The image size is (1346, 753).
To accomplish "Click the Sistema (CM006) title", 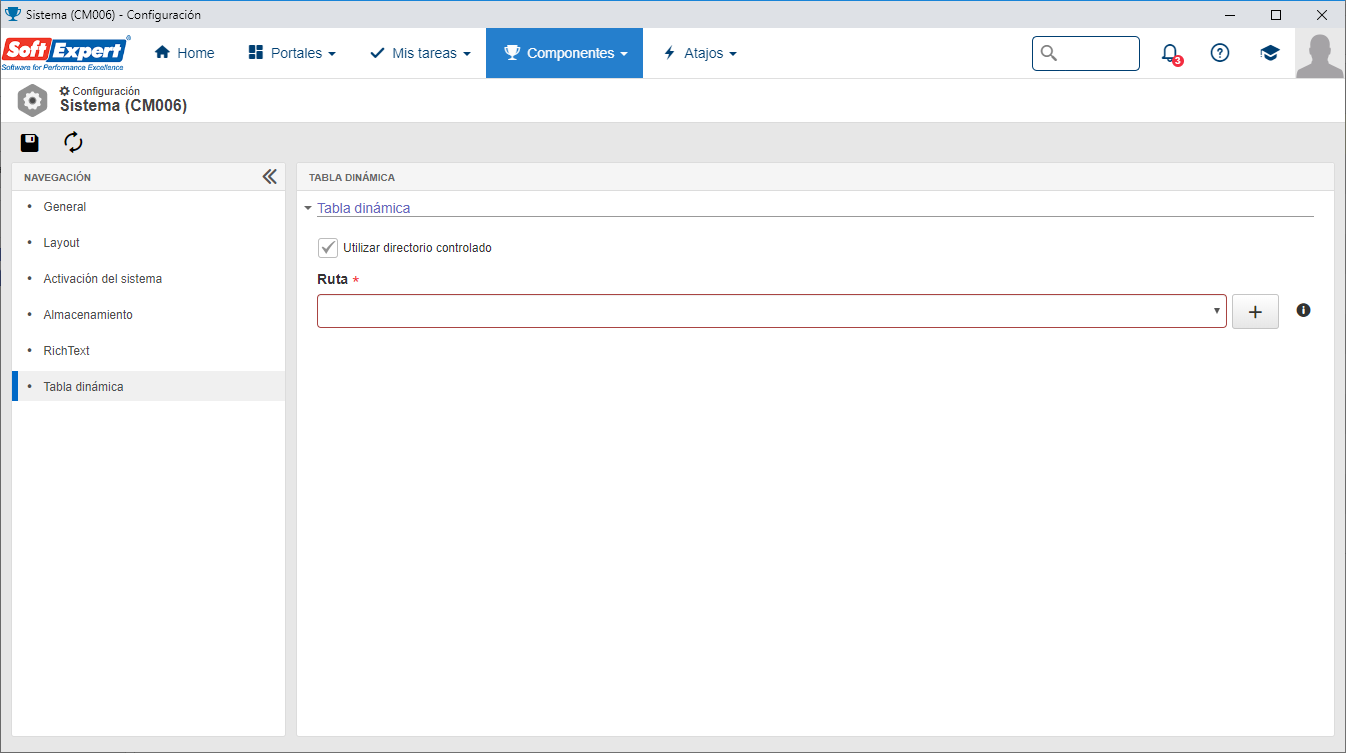I will (124, 106).
